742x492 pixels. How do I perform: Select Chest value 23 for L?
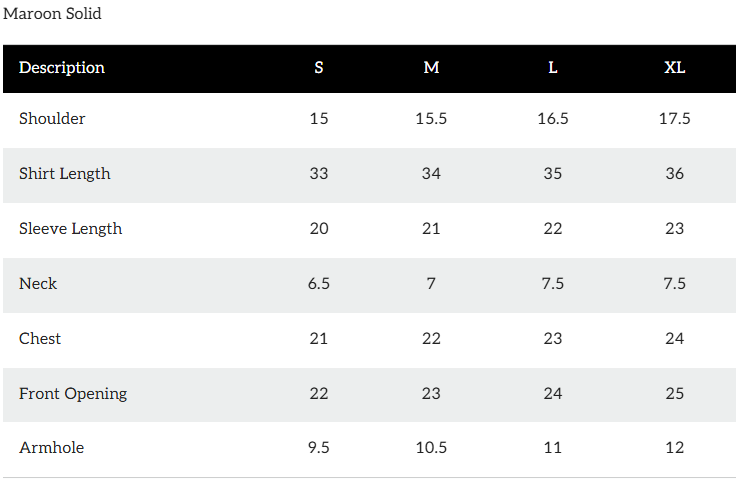[x=553, y=339]
